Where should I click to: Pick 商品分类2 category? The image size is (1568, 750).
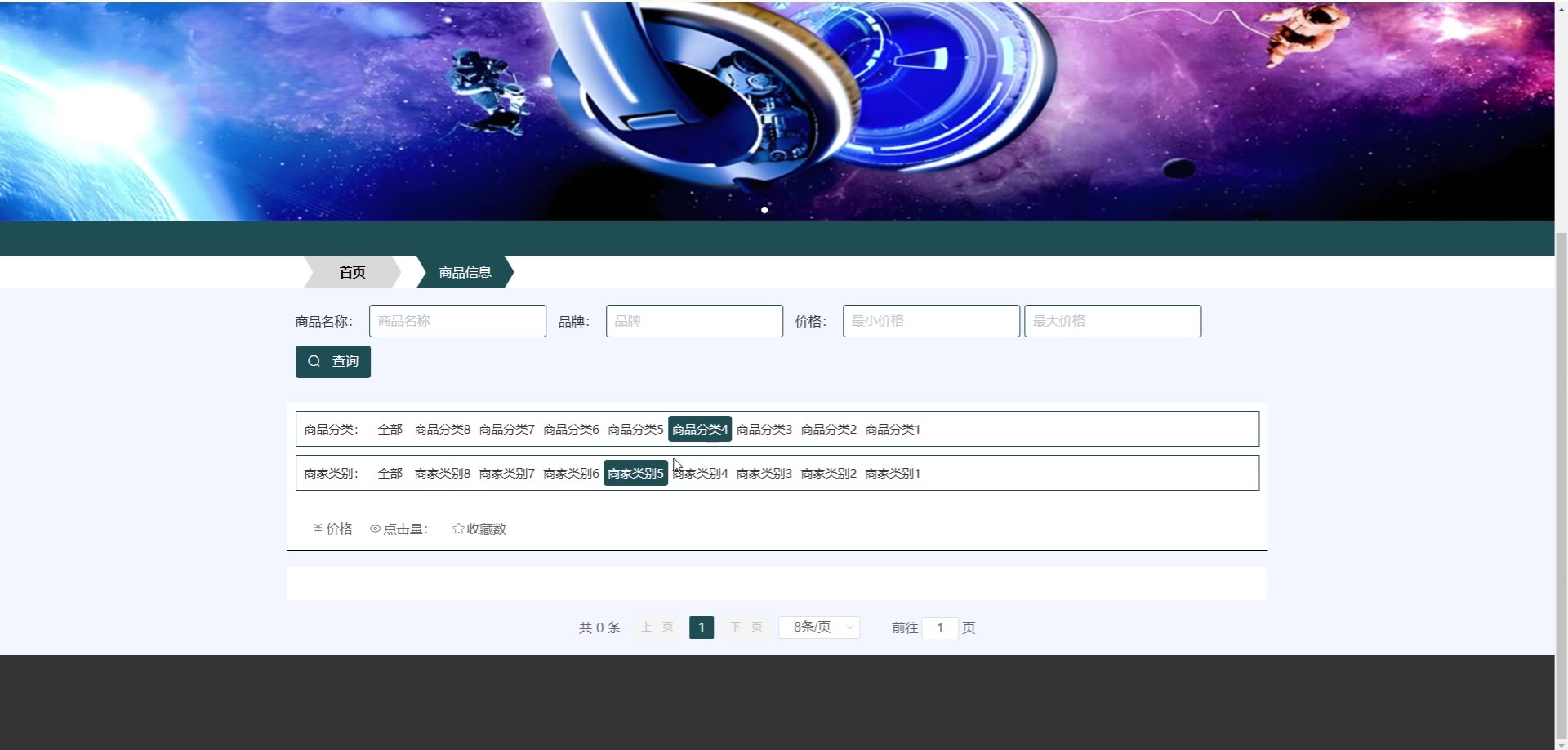click(829, 429)
